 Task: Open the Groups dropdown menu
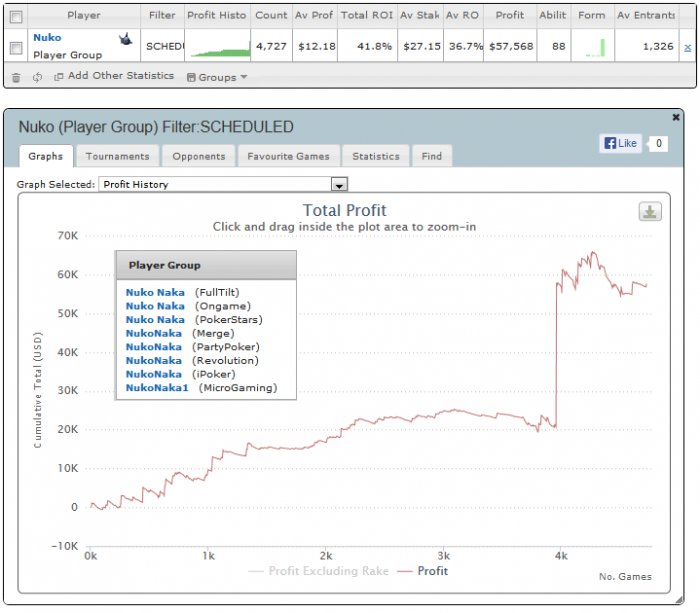click(x=217, y=77)
